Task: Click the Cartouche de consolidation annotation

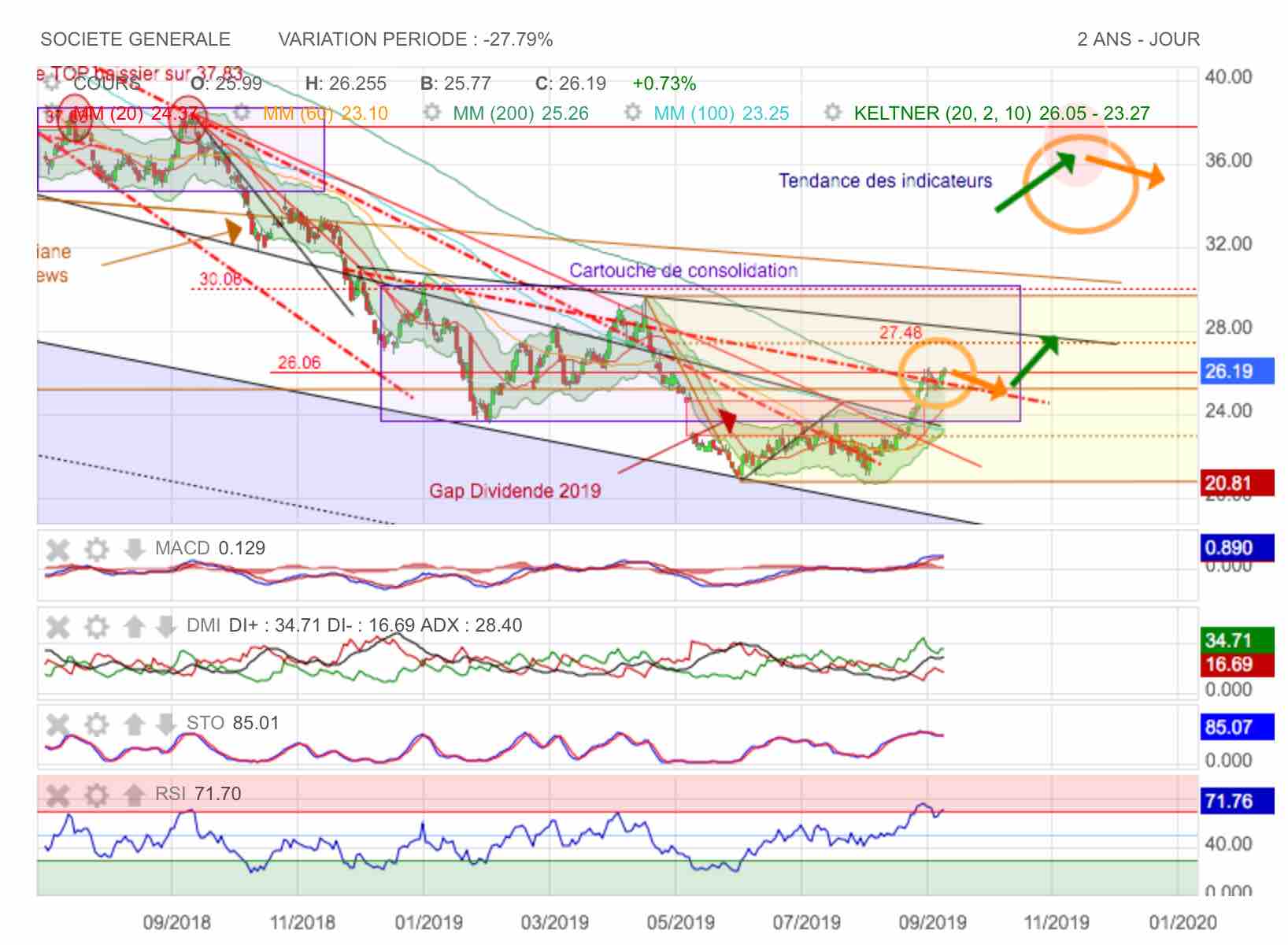Action: point(683,271)
